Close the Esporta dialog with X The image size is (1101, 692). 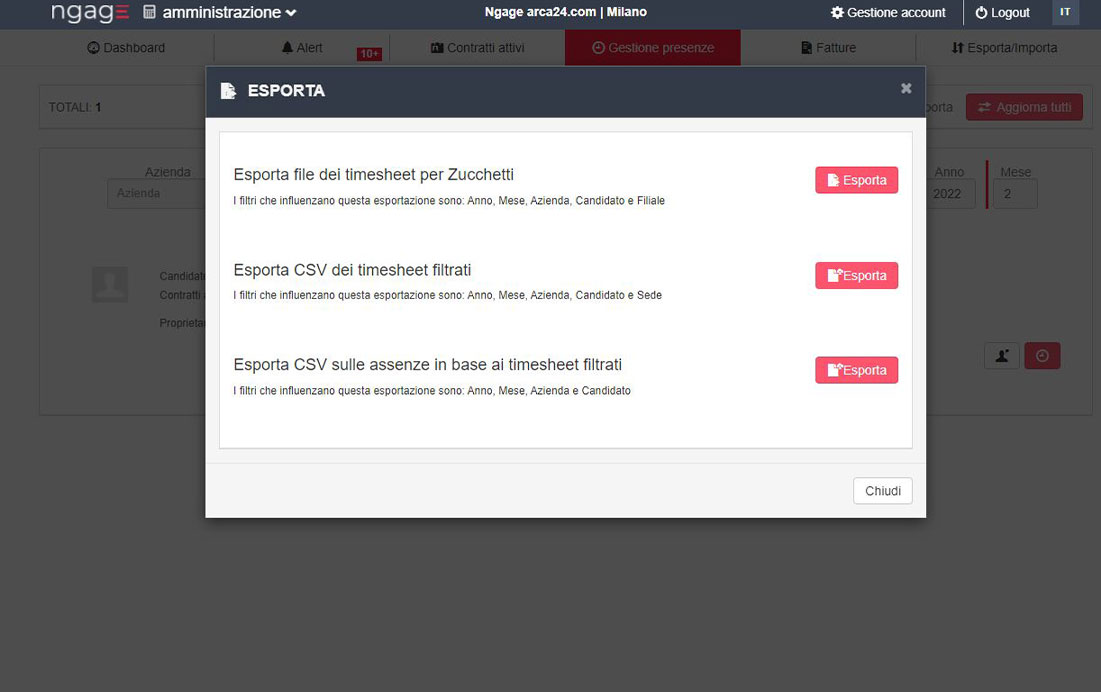coord(906,89)
